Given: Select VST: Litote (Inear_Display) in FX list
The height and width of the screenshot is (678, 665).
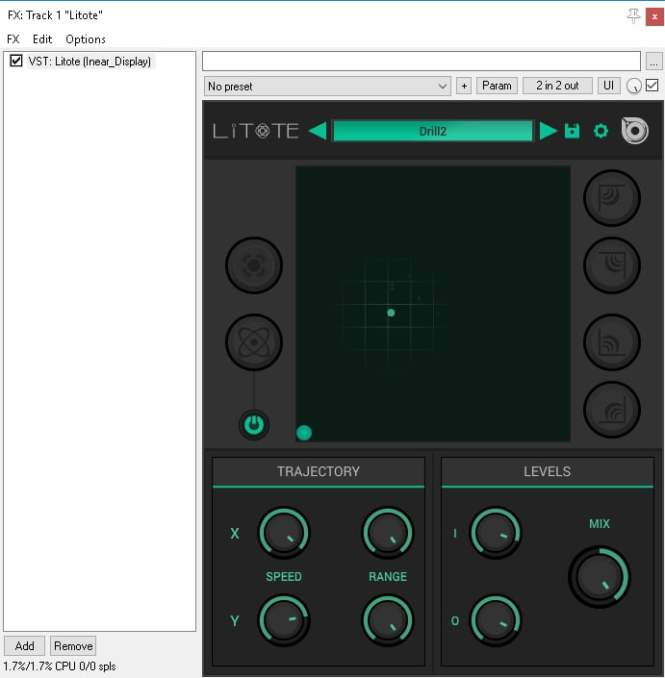Looking at the screenshot, I should [x=90, y=61].
